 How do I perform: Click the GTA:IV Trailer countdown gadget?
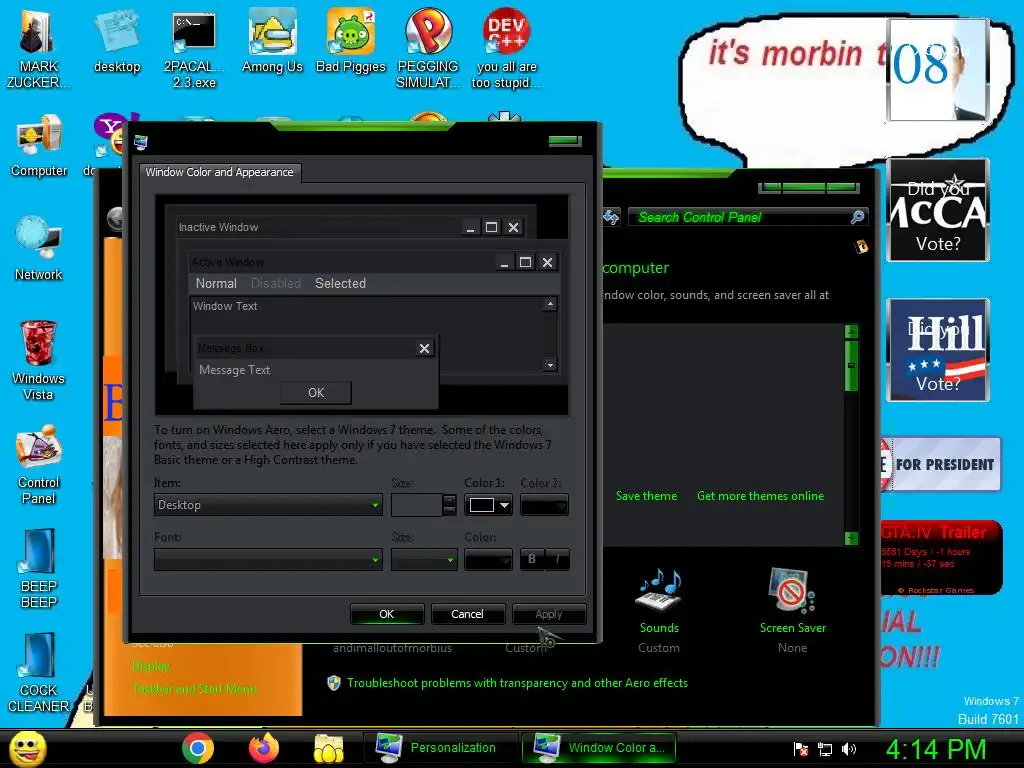[940, 557]
